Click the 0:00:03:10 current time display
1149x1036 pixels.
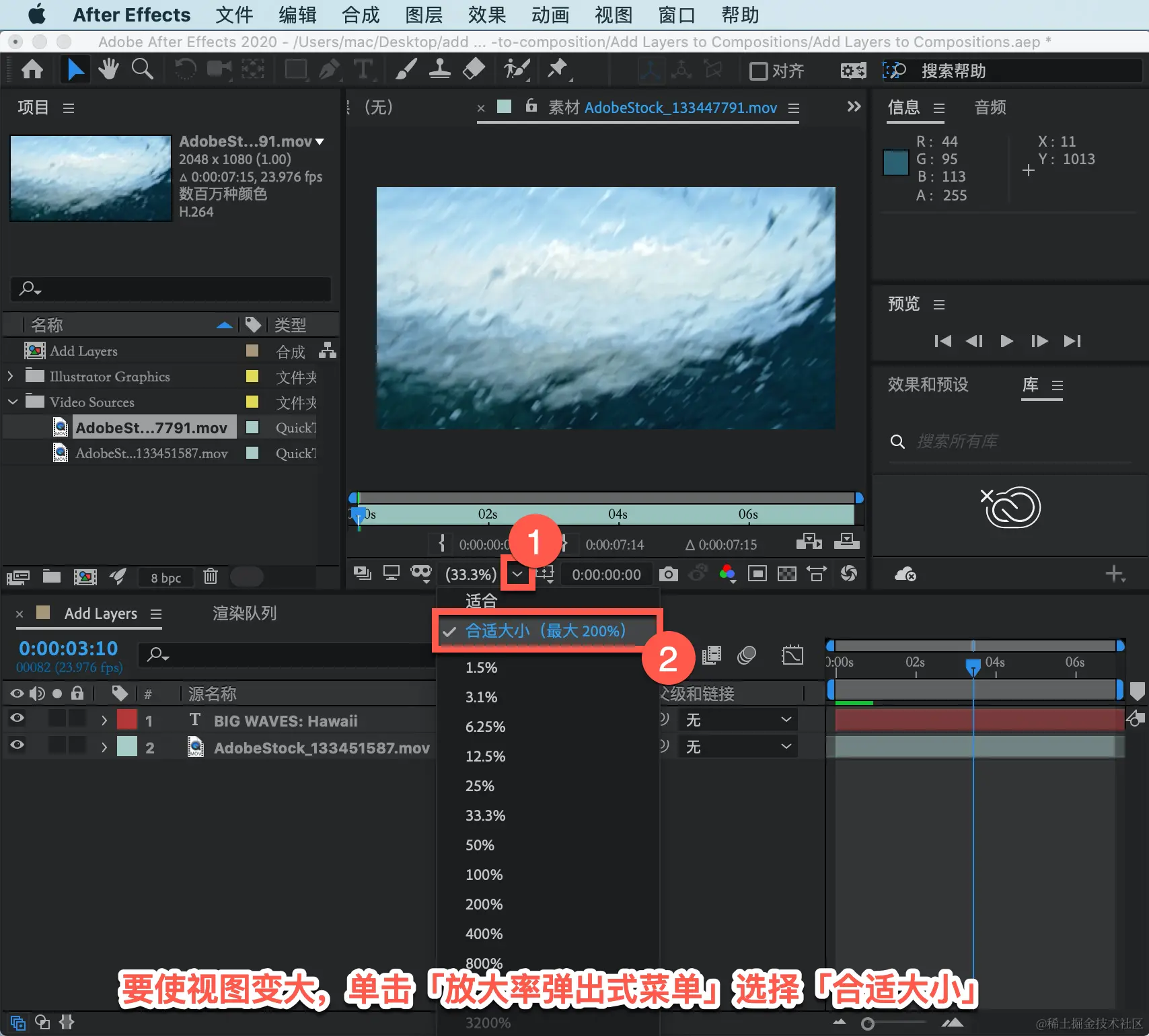[x=69, y=648]
